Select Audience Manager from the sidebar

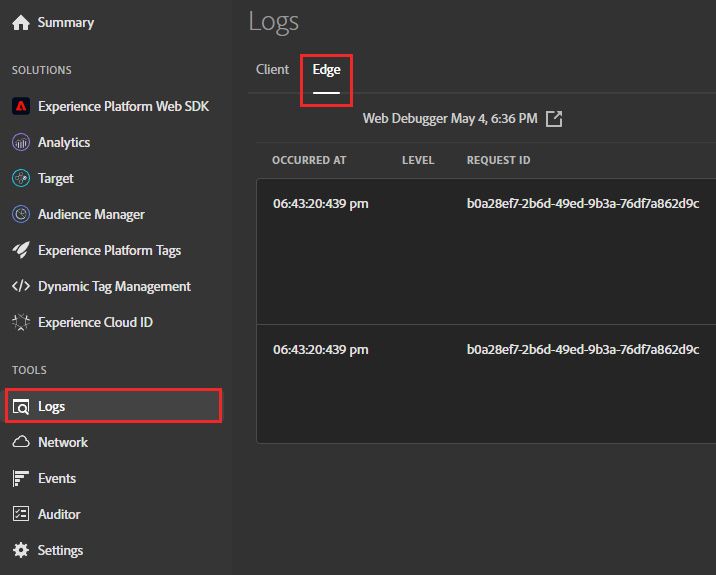(x=91, y=215)
